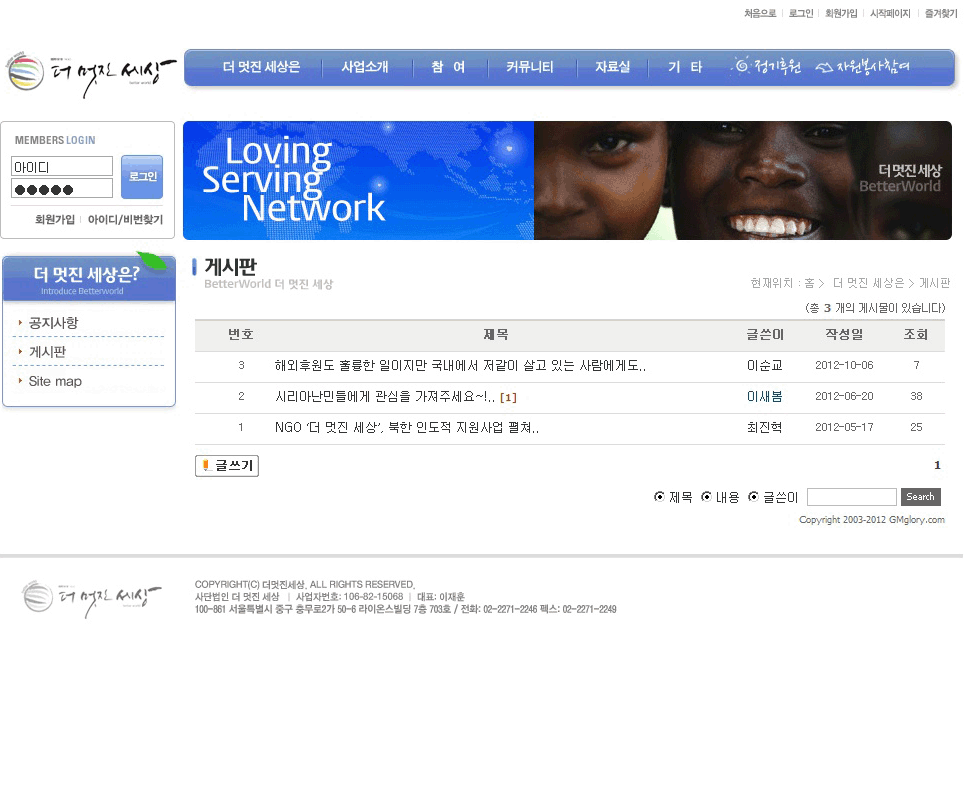Open the 더 멋진 세상은 nav menu
The image size is (980, 796).
261,67
